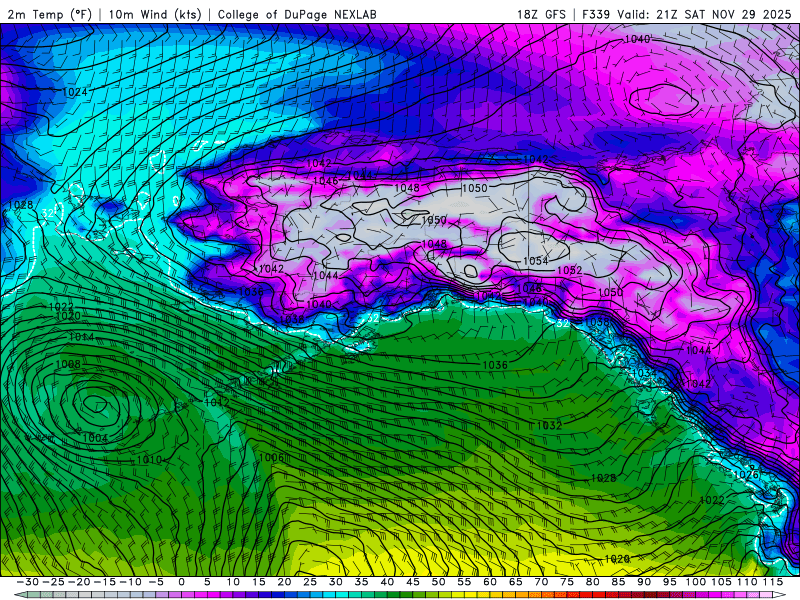Select the 1008 isobar label

(68, 365)
